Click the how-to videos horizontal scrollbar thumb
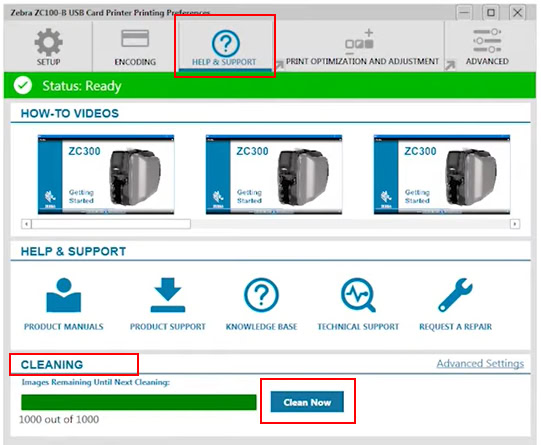Screen dimensions: 541x445 [111, 224]
